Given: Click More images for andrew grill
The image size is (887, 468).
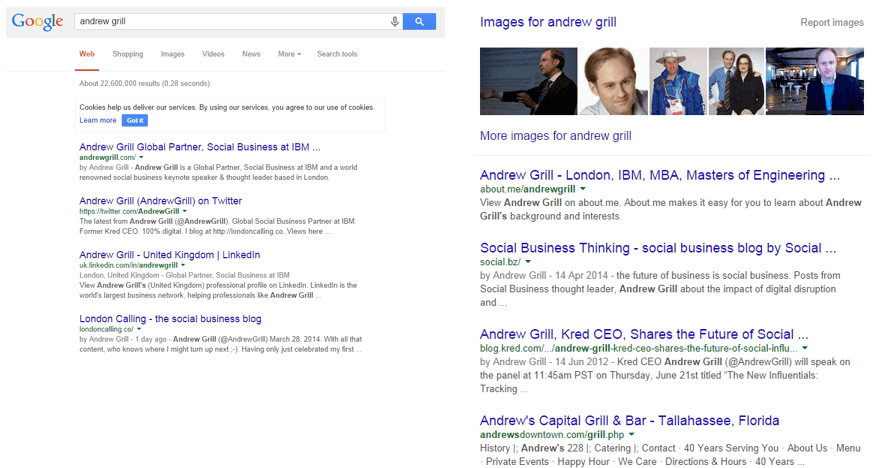Looking at the screenshot, I should click(555, 136).
